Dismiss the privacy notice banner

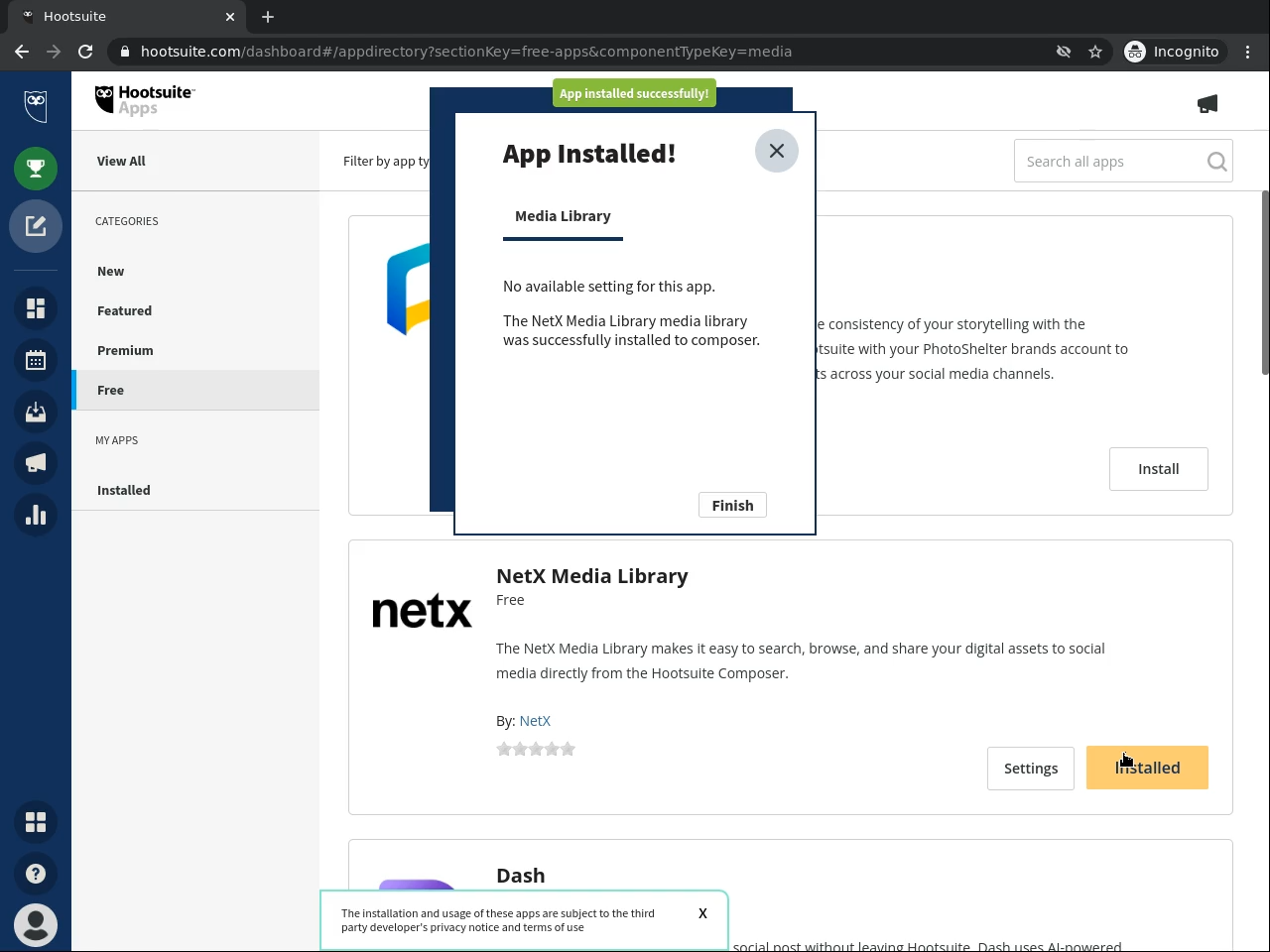click(x=702, y=913)
